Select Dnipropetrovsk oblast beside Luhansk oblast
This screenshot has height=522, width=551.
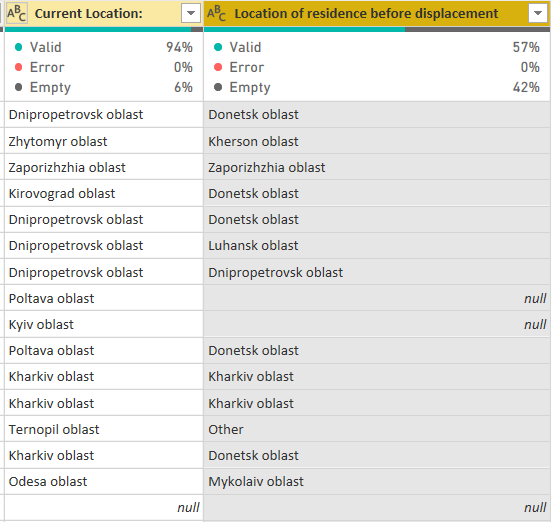click(x=104, y=245)
